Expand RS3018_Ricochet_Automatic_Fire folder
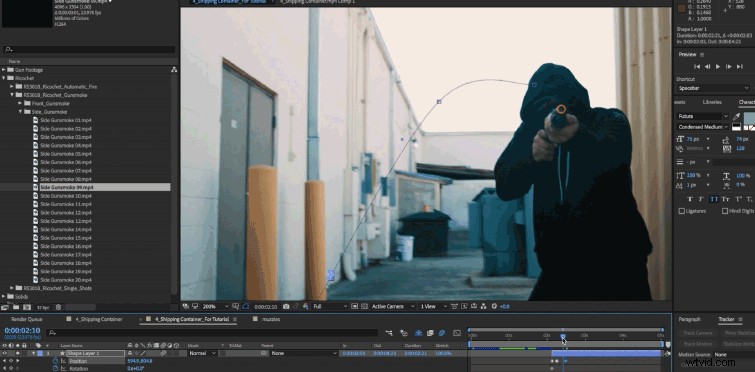 (x=12, y=87)
